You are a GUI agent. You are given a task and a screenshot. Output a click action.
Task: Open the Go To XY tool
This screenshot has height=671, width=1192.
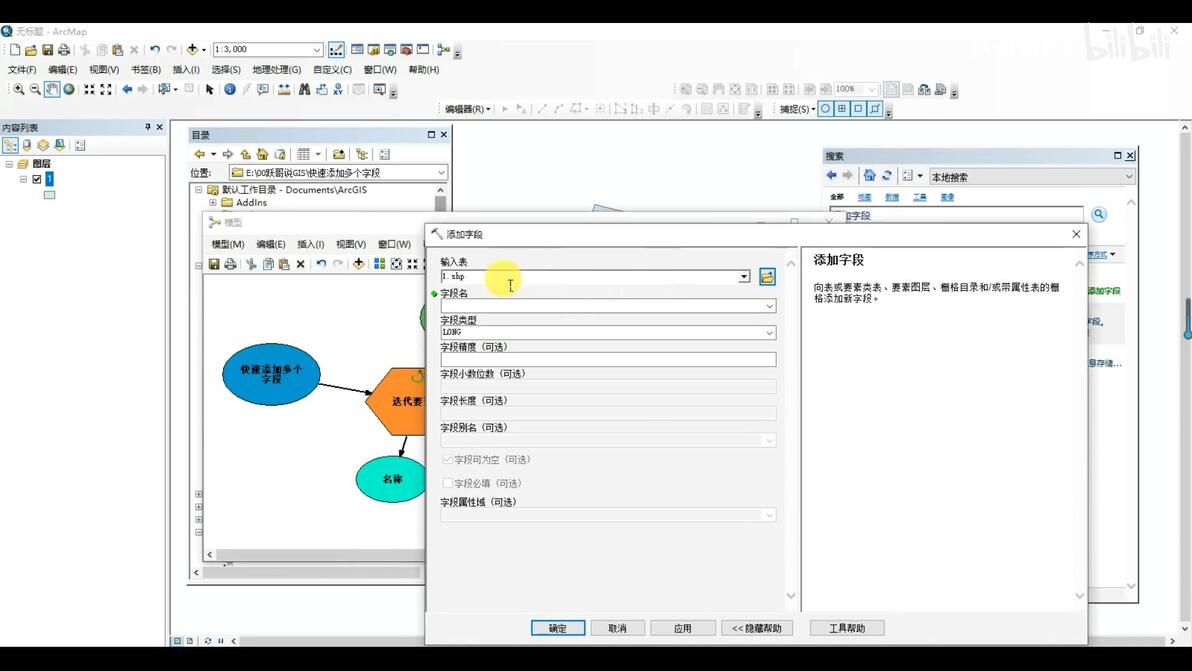338,89
